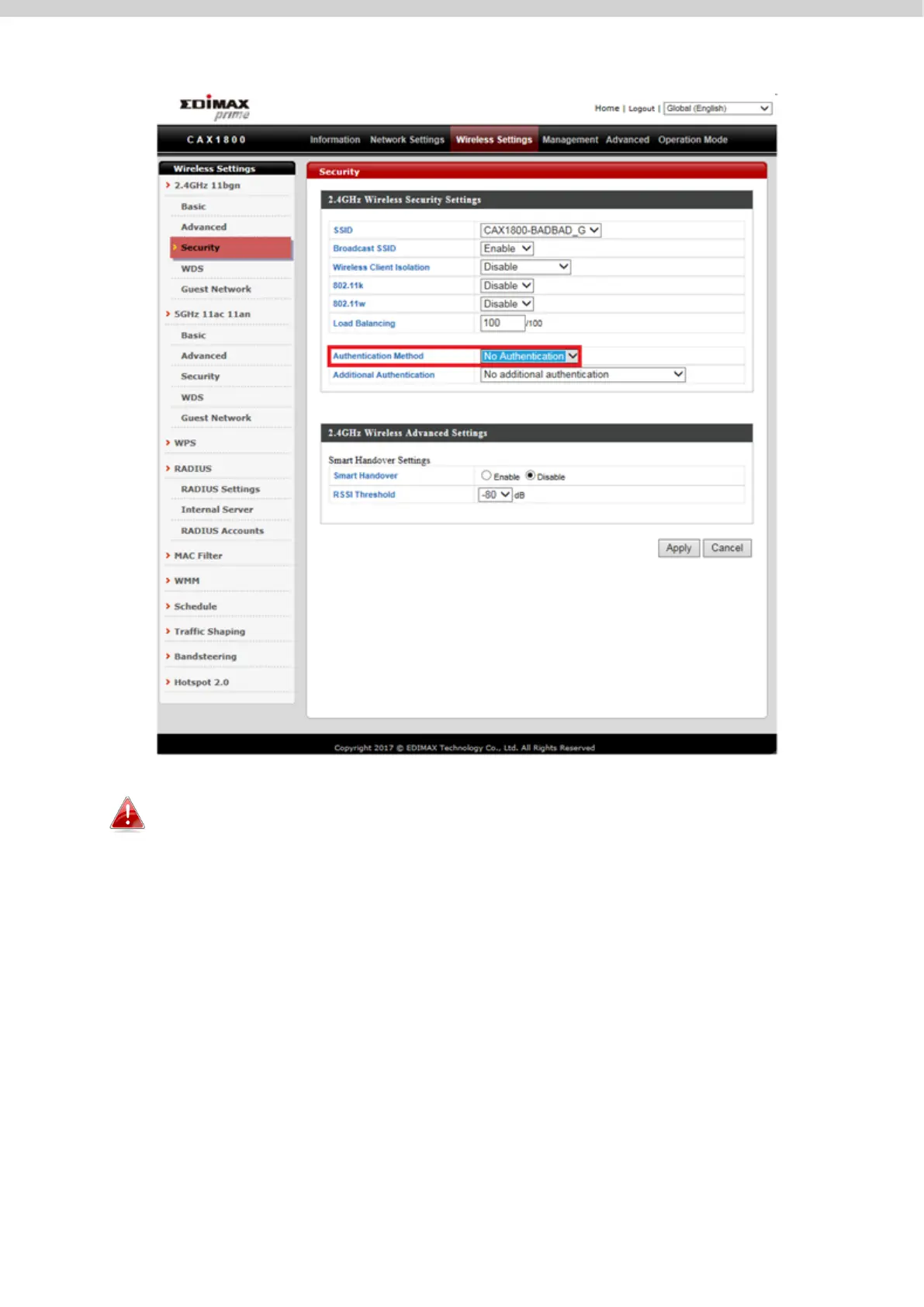Click the RSSI Threshold label

coord(364,494)
